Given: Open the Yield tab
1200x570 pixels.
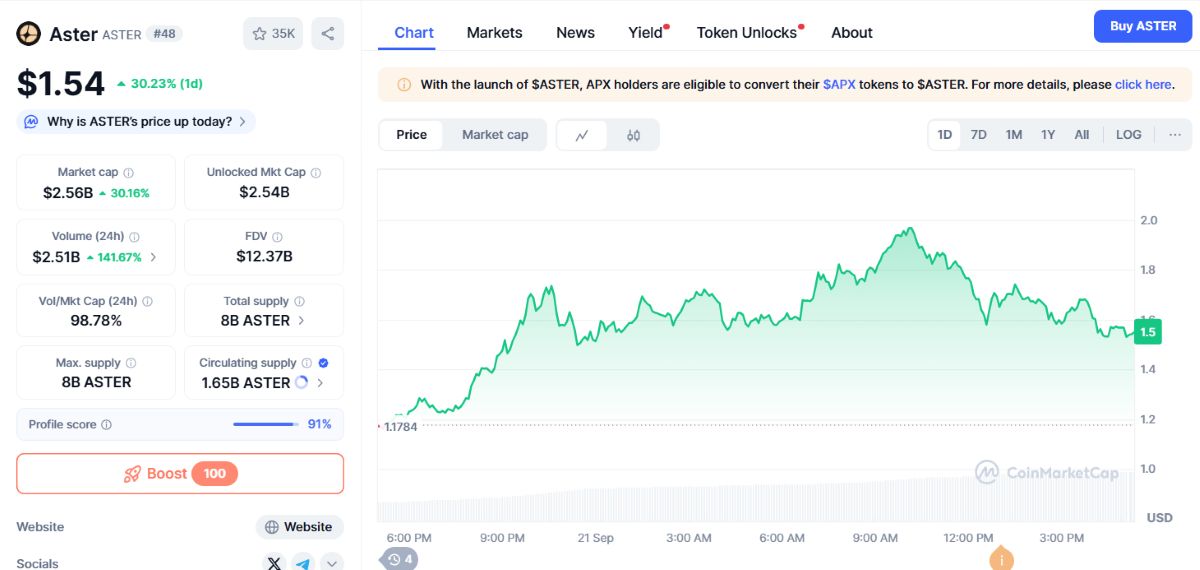Looking at the screenshot, I should [x=647, y=33].
